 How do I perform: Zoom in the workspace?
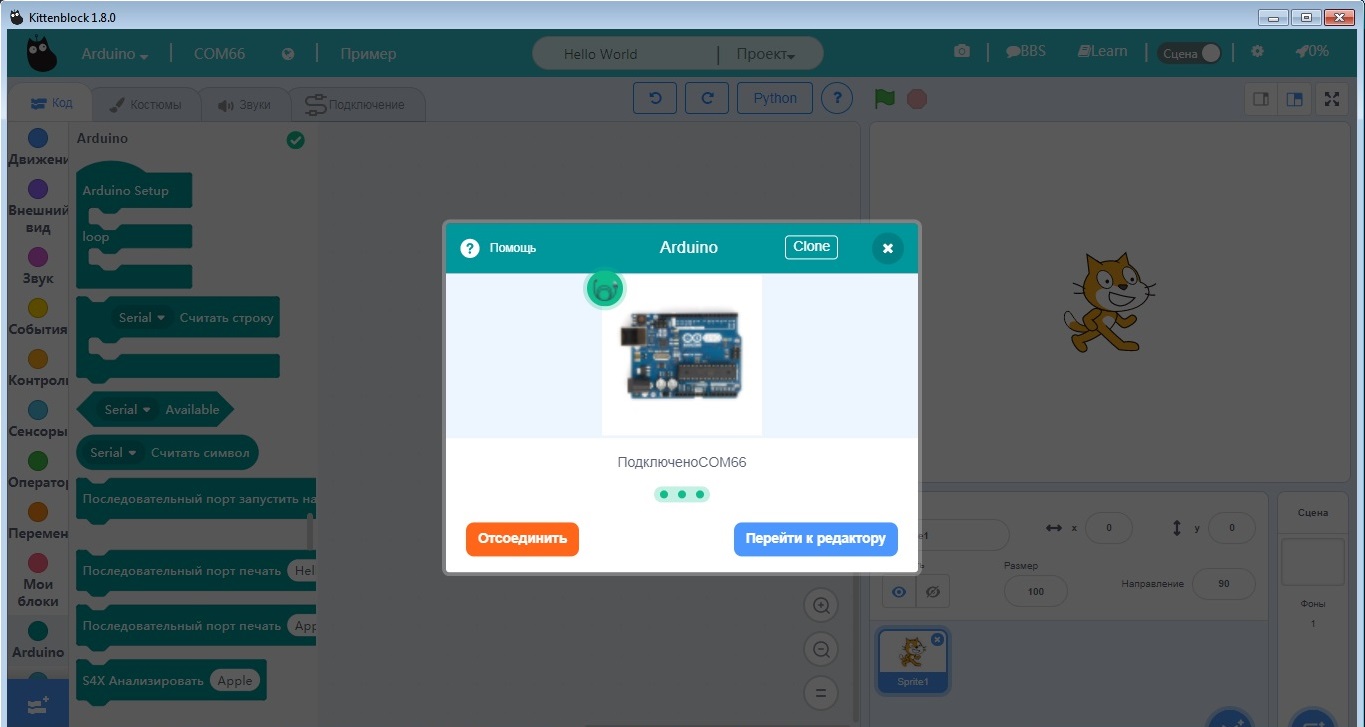(821, 605)
